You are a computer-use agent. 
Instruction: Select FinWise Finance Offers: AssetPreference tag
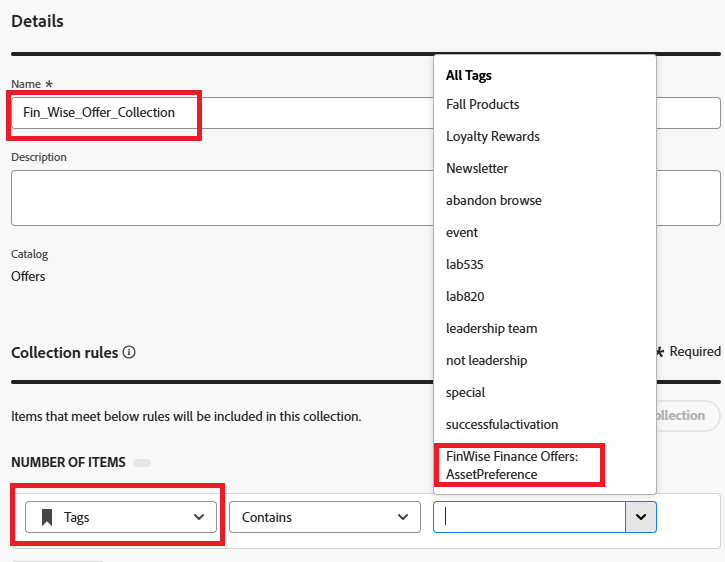(518, 465)
